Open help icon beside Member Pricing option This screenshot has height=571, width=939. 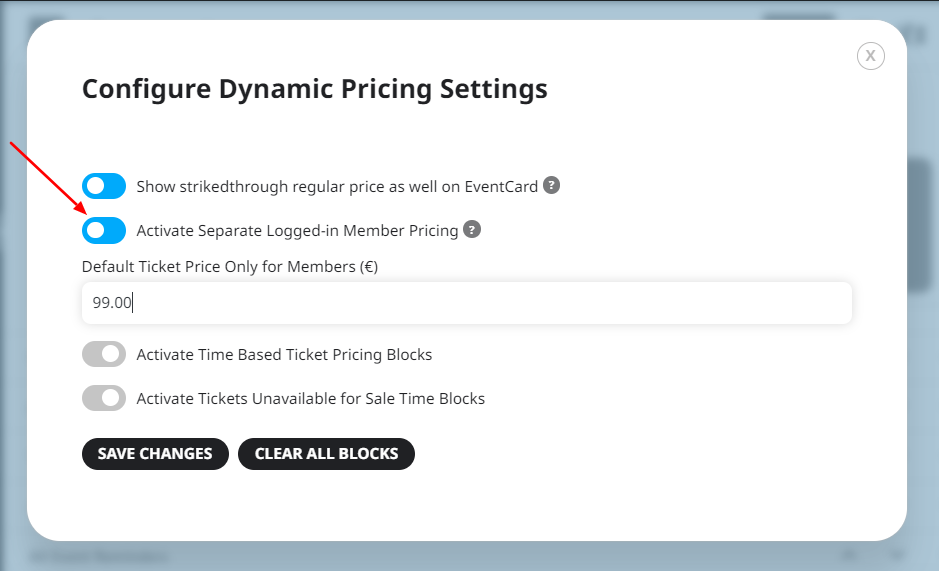(x=472, y=229)
